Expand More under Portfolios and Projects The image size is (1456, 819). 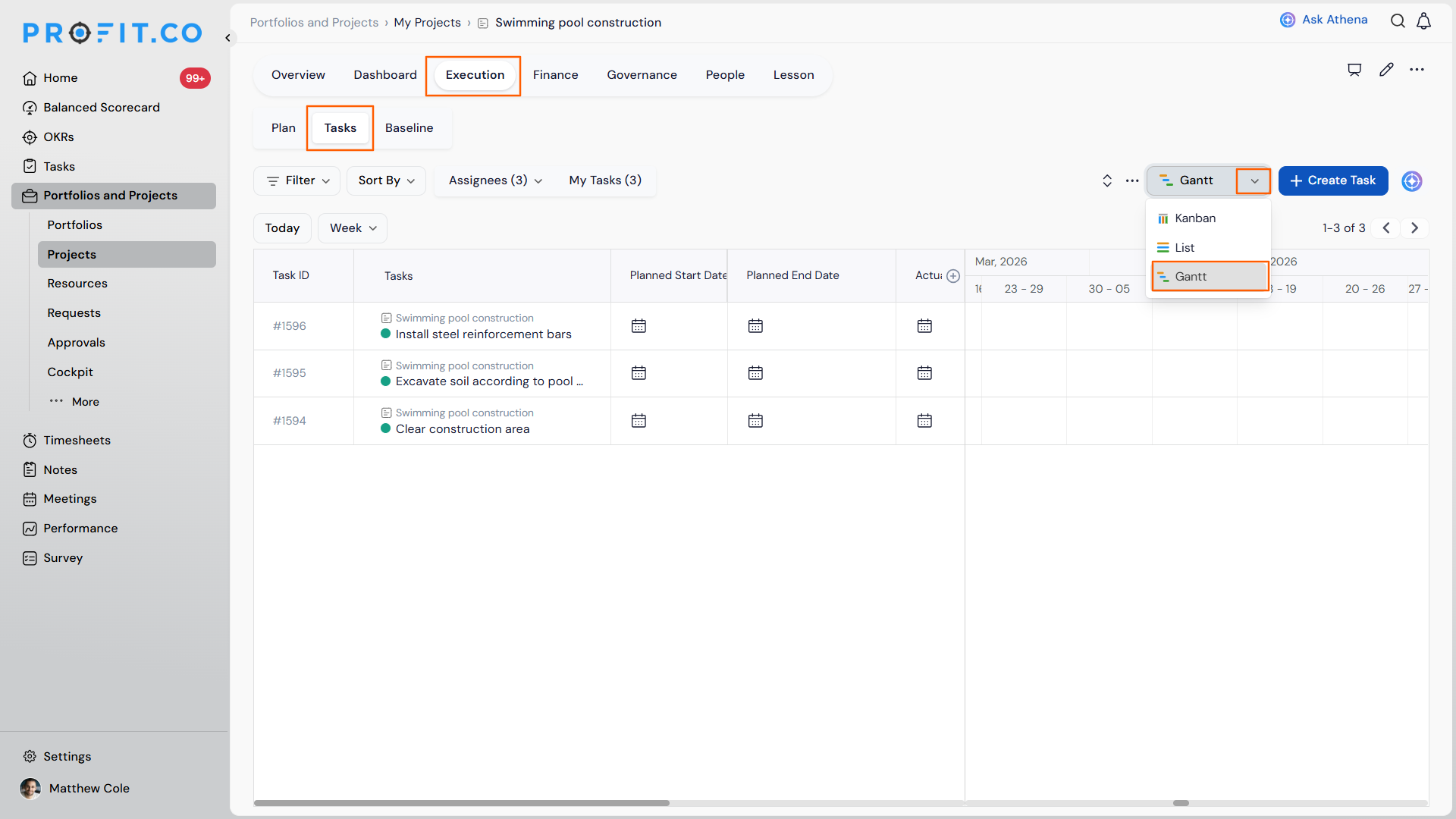coord(74,402)
